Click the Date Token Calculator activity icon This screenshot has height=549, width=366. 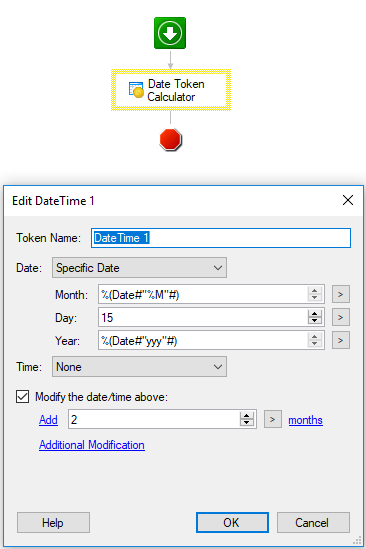(136, 90)
